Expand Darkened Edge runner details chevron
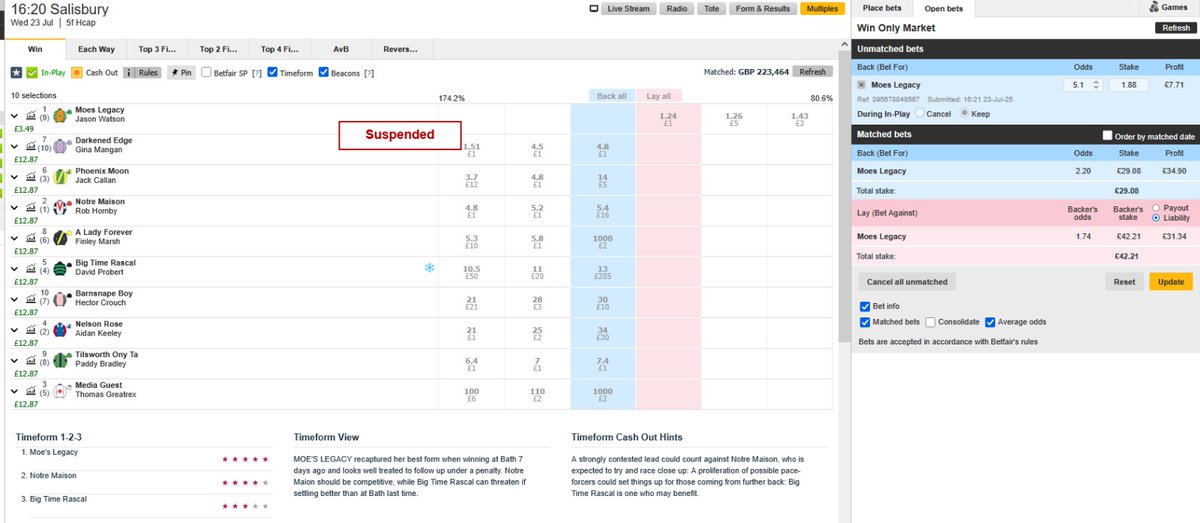The image size is (1200, 523). 15,146
